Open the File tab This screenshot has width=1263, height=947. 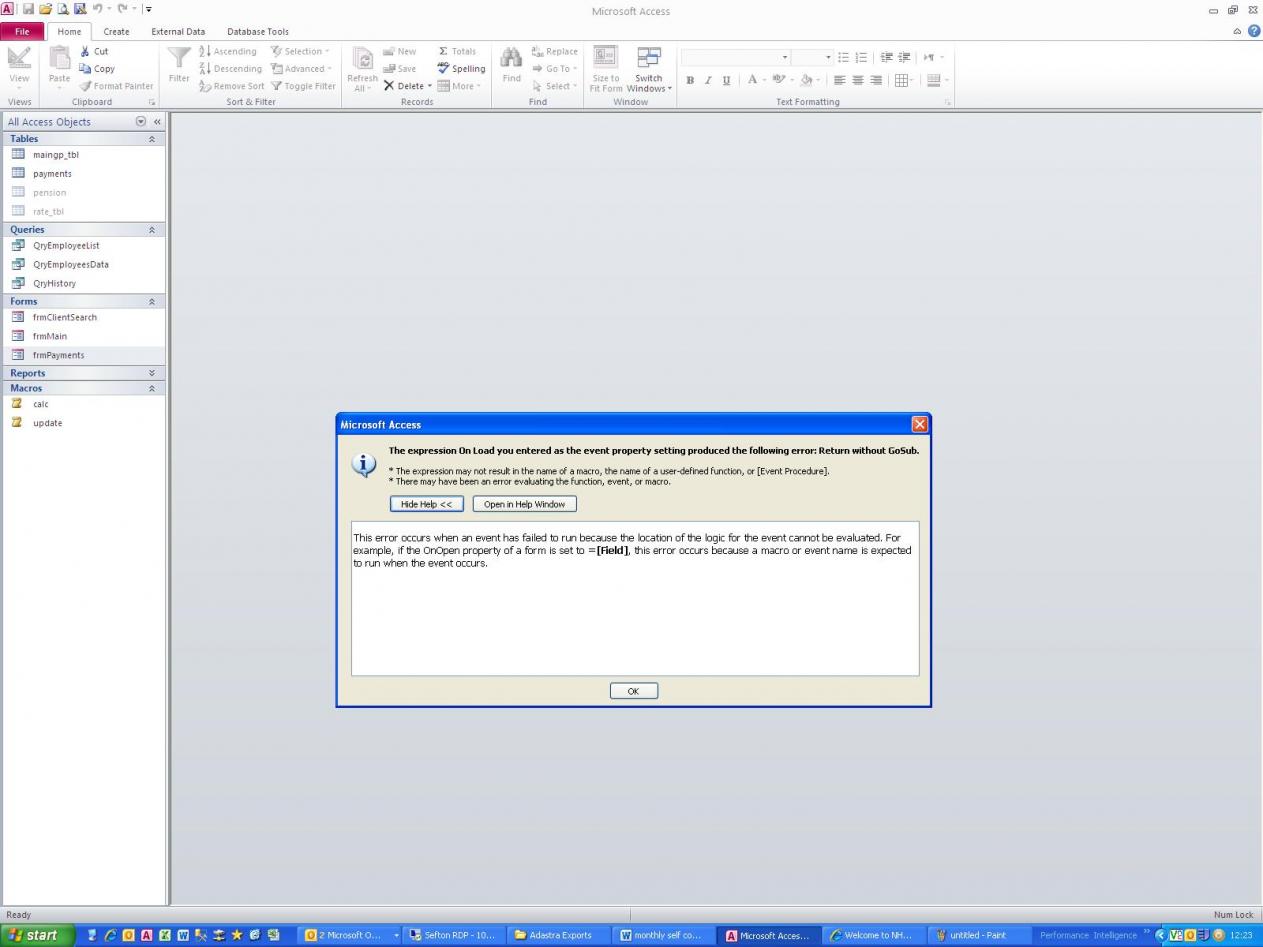point(22,31)
